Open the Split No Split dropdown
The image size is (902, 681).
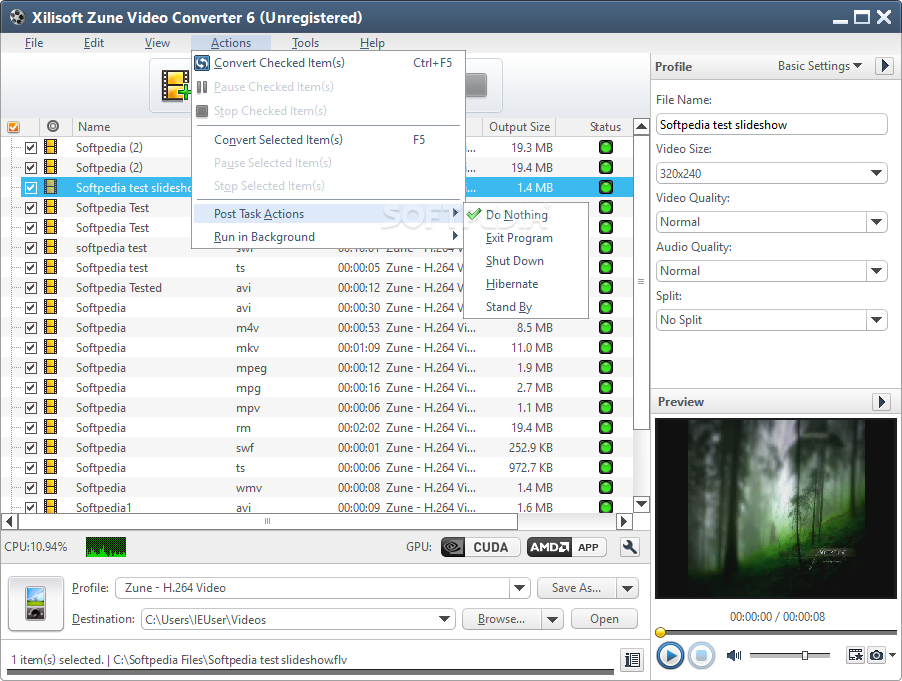click(x=876, y=320)
